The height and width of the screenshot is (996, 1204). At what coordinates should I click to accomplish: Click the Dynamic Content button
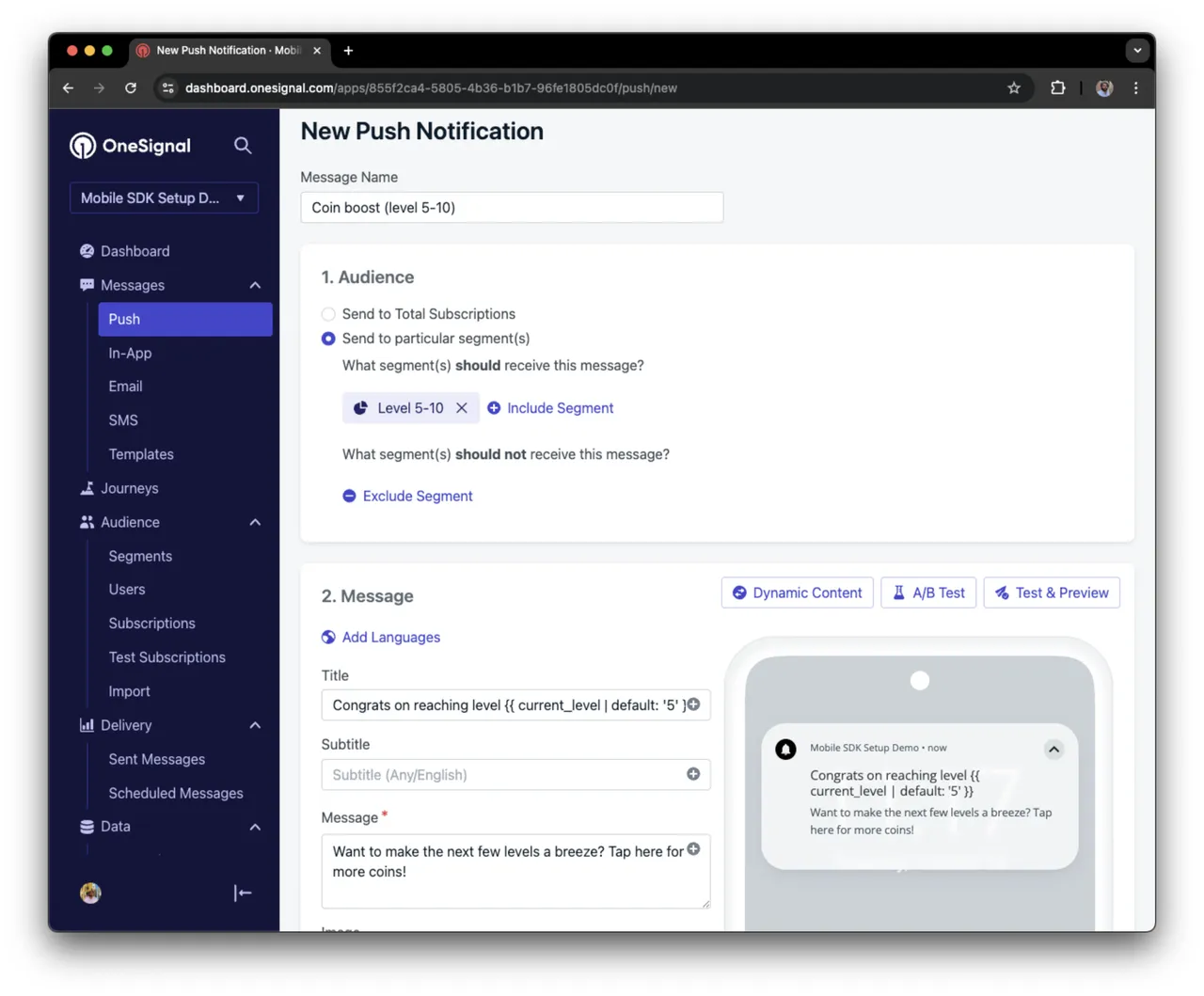coord(798,593)
